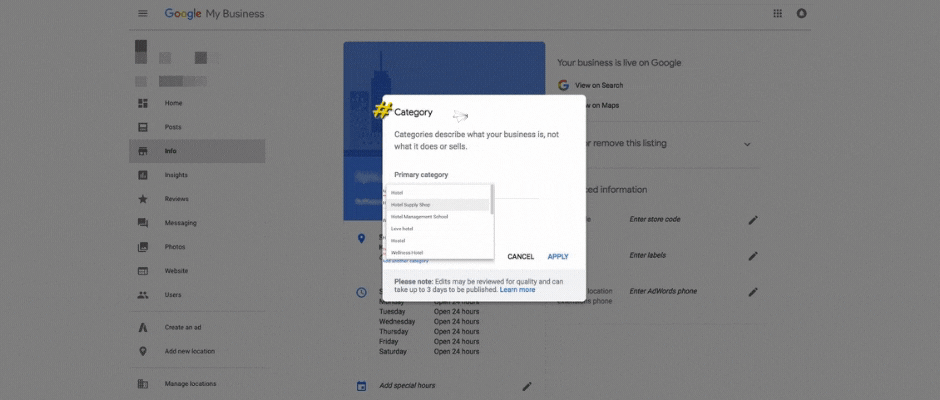Click the business hours clock icon
The height and width of the screenshot is (400, 940).
tap(361, 293)
